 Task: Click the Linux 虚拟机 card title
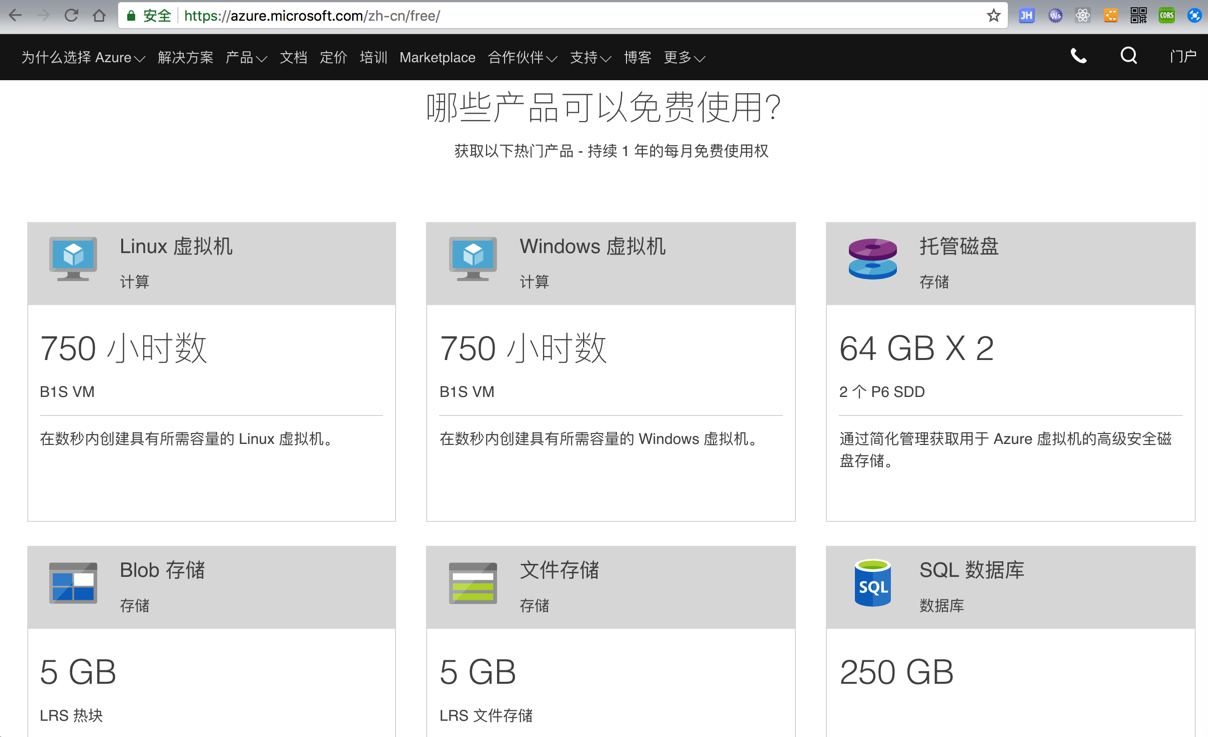[176, 247]
